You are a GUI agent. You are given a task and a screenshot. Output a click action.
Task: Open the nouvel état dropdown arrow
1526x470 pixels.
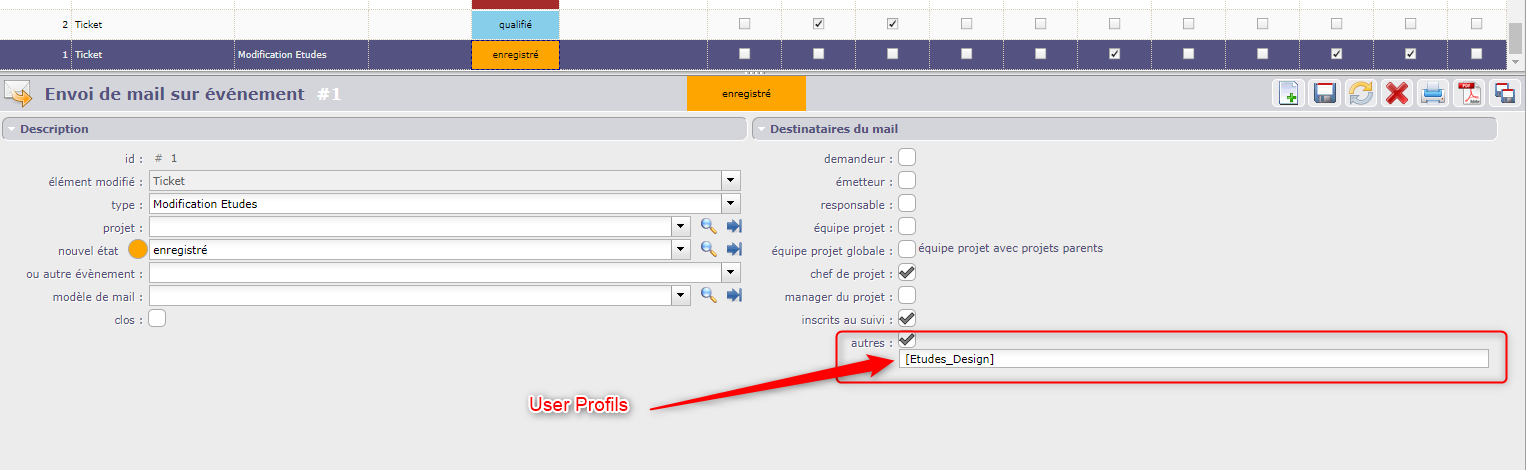click(682, 250)
